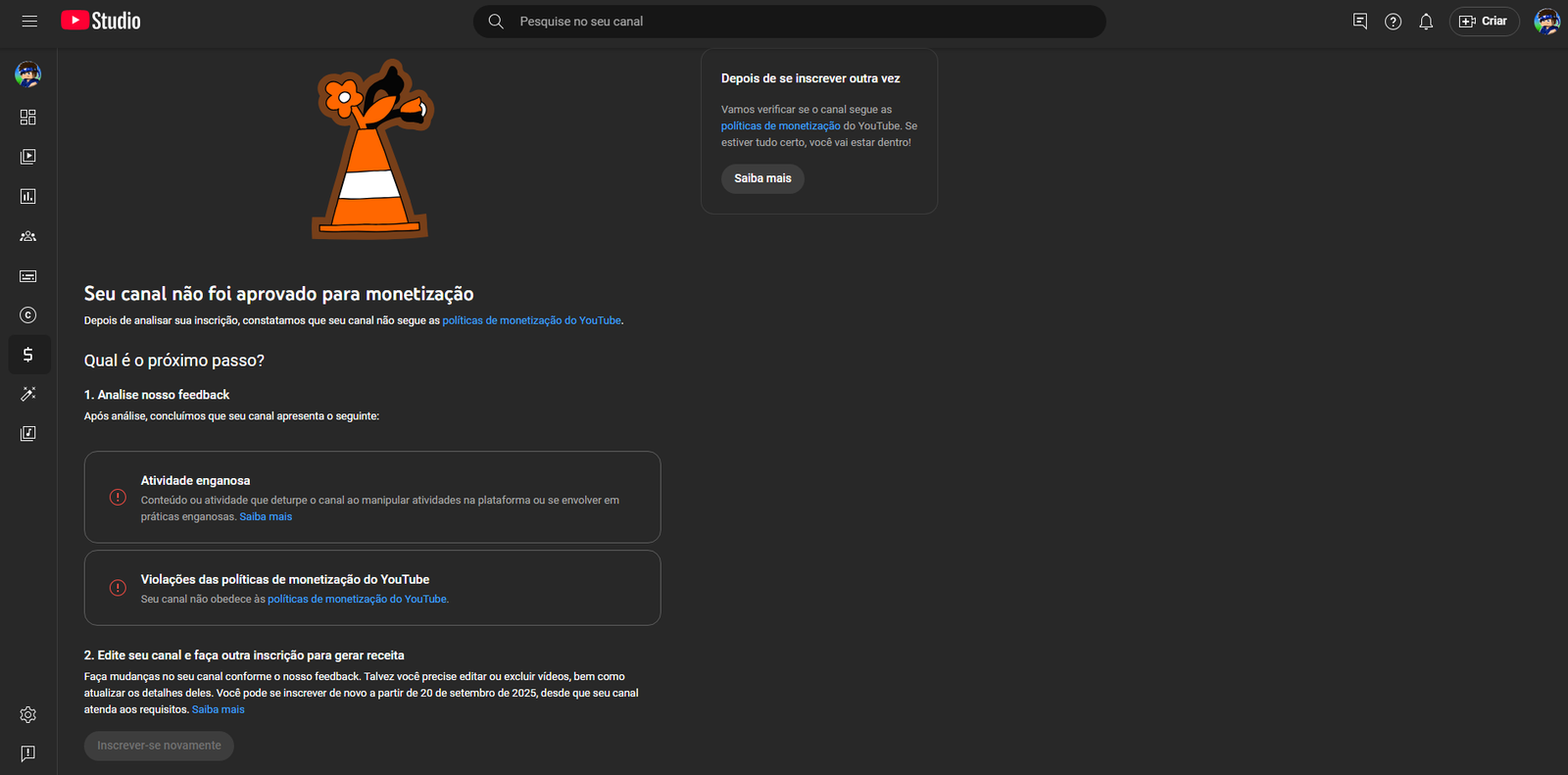The height and width of the screenshot is (775, 1568).
Task: Open the comments feedback icon in top bar
Action: click(x=1360, y=22)
